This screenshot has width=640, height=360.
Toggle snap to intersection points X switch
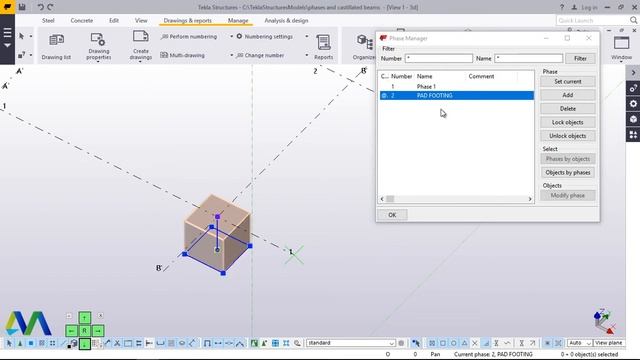coord(475,343)
